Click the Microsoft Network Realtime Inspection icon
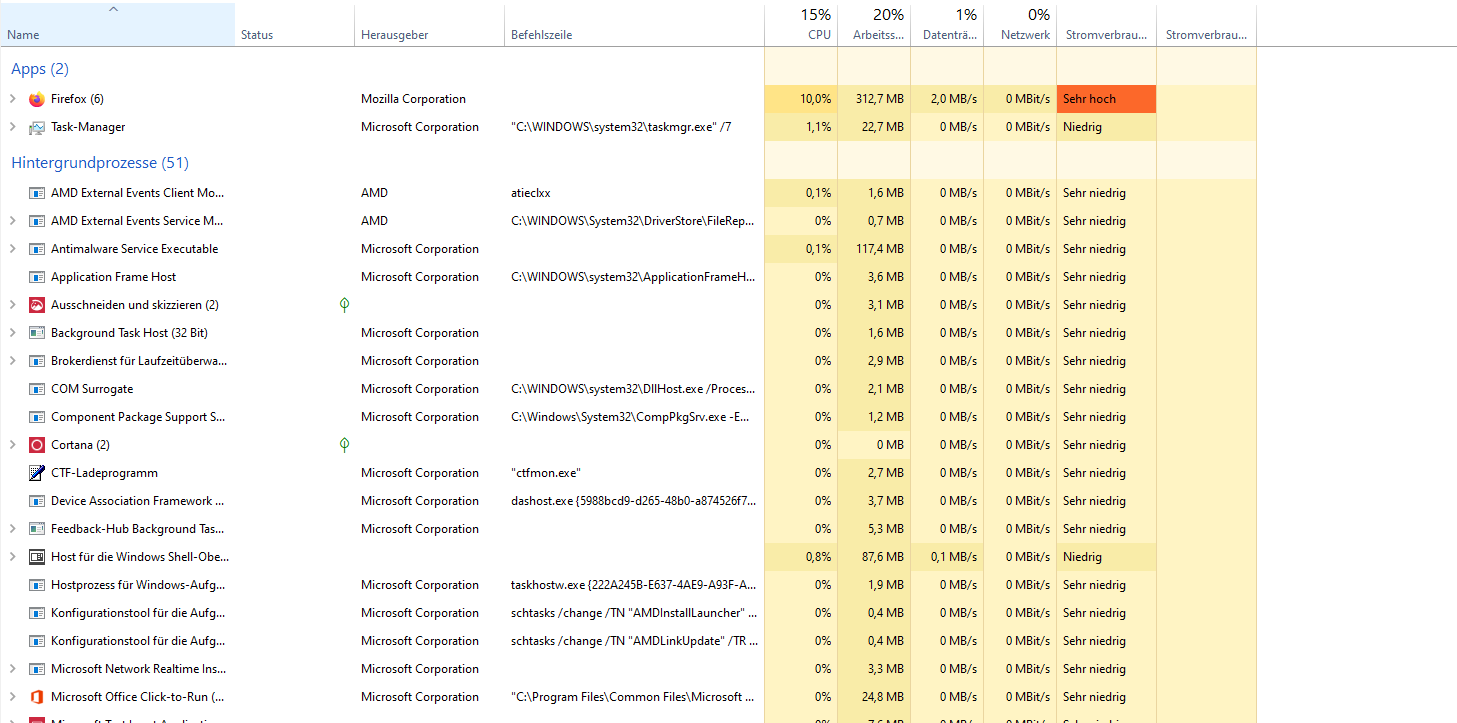Screen dimensions: 1457x723 click(37, 669)
